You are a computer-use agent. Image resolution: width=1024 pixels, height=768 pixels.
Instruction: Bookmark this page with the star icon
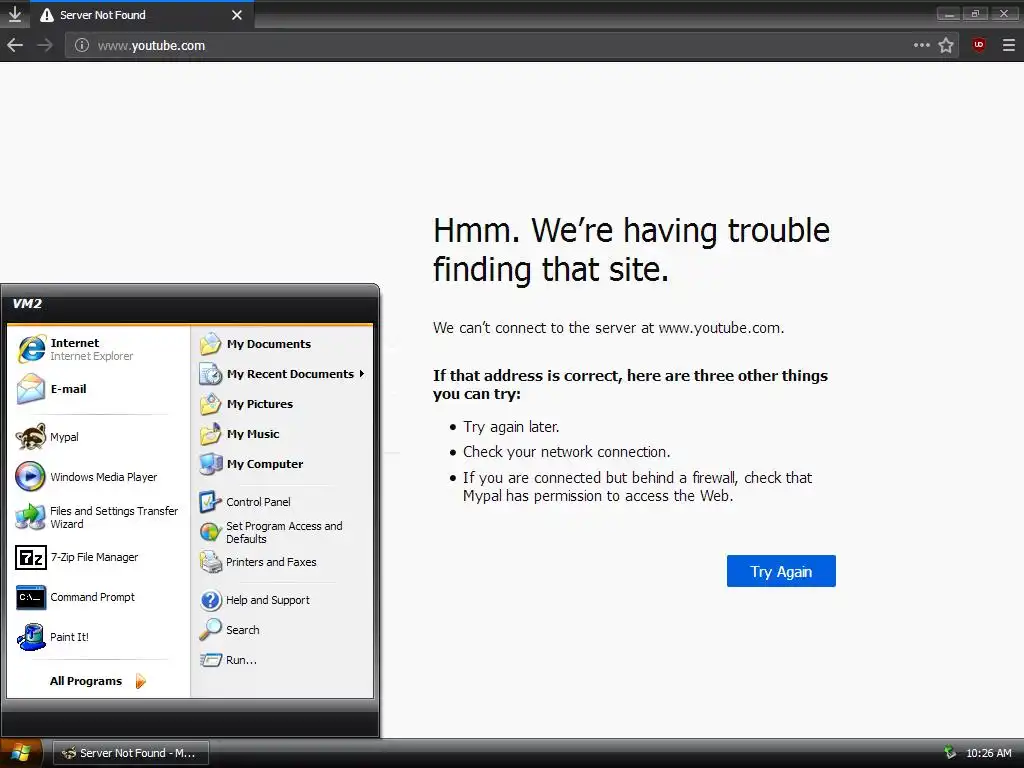pyautogui.click(x=946, y=45)
